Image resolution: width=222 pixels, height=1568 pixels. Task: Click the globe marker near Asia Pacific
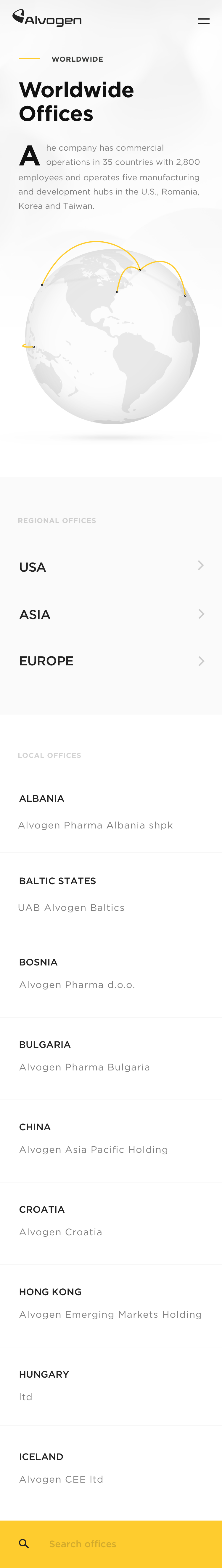[33, 347]
